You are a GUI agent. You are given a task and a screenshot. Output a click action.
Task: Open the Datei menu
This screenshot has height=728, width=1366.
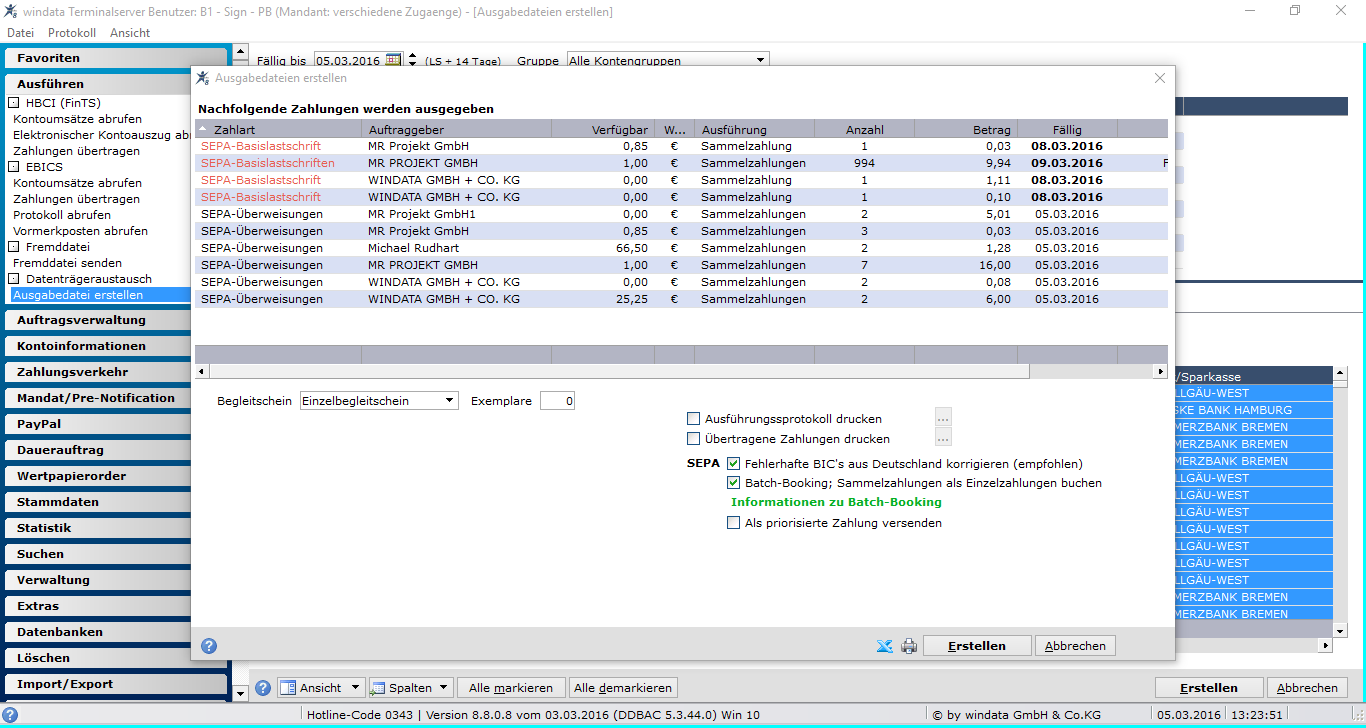pos(20,33)
